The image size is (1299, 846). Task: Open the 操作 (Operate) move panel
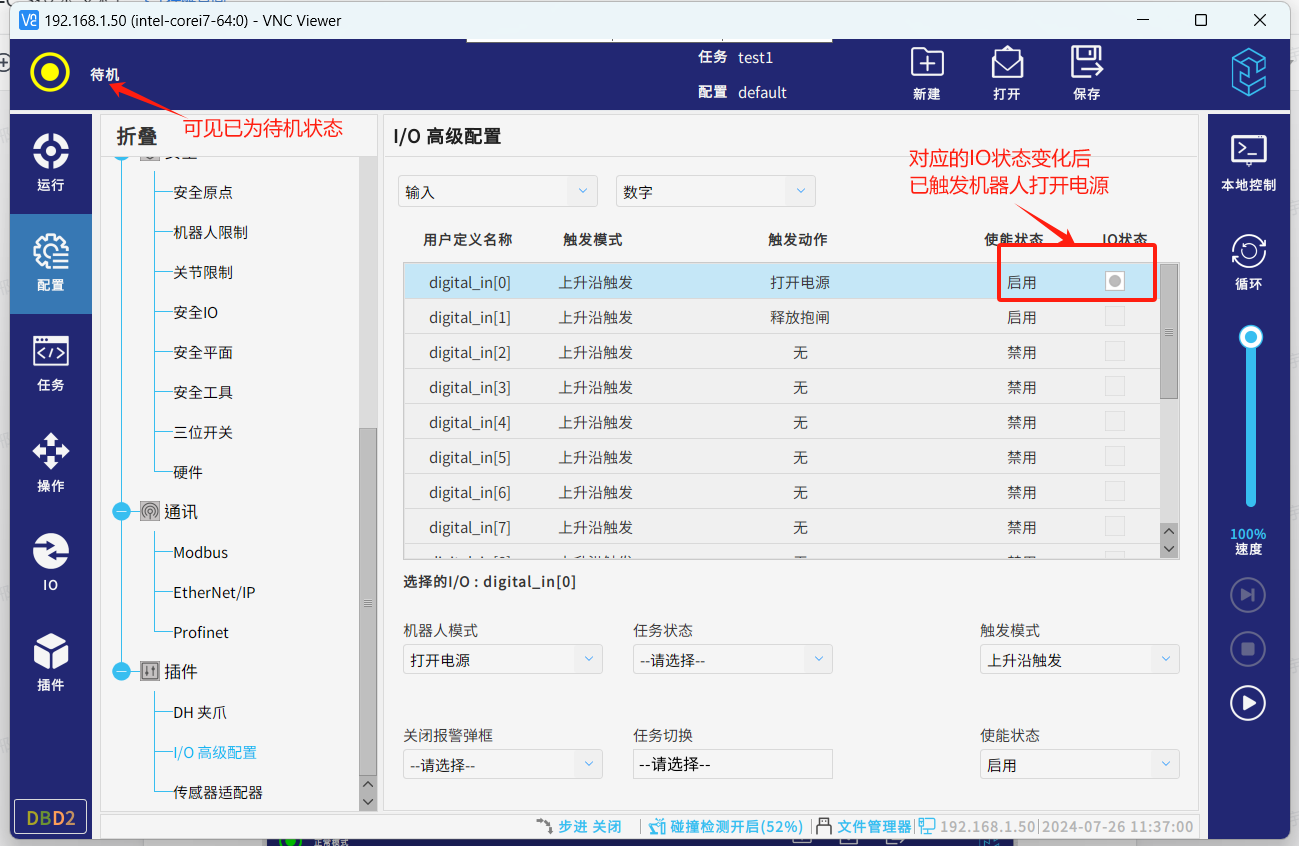[50, 462]
